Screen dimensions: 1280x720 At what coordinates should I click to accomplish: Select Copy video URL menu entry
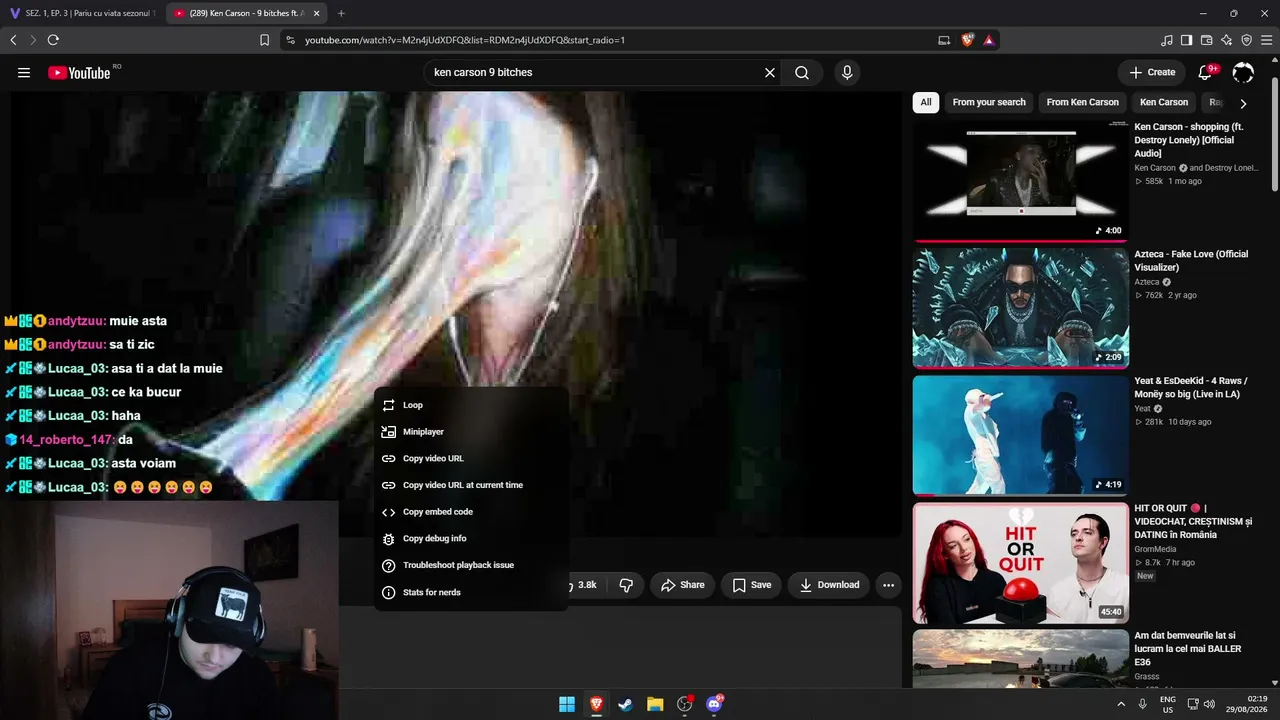[471, 459]
